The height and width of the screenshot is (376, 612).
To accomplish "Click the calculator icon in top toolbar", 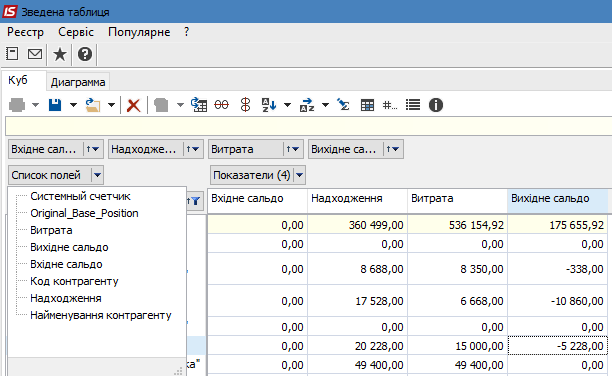I will click(12, 54).
